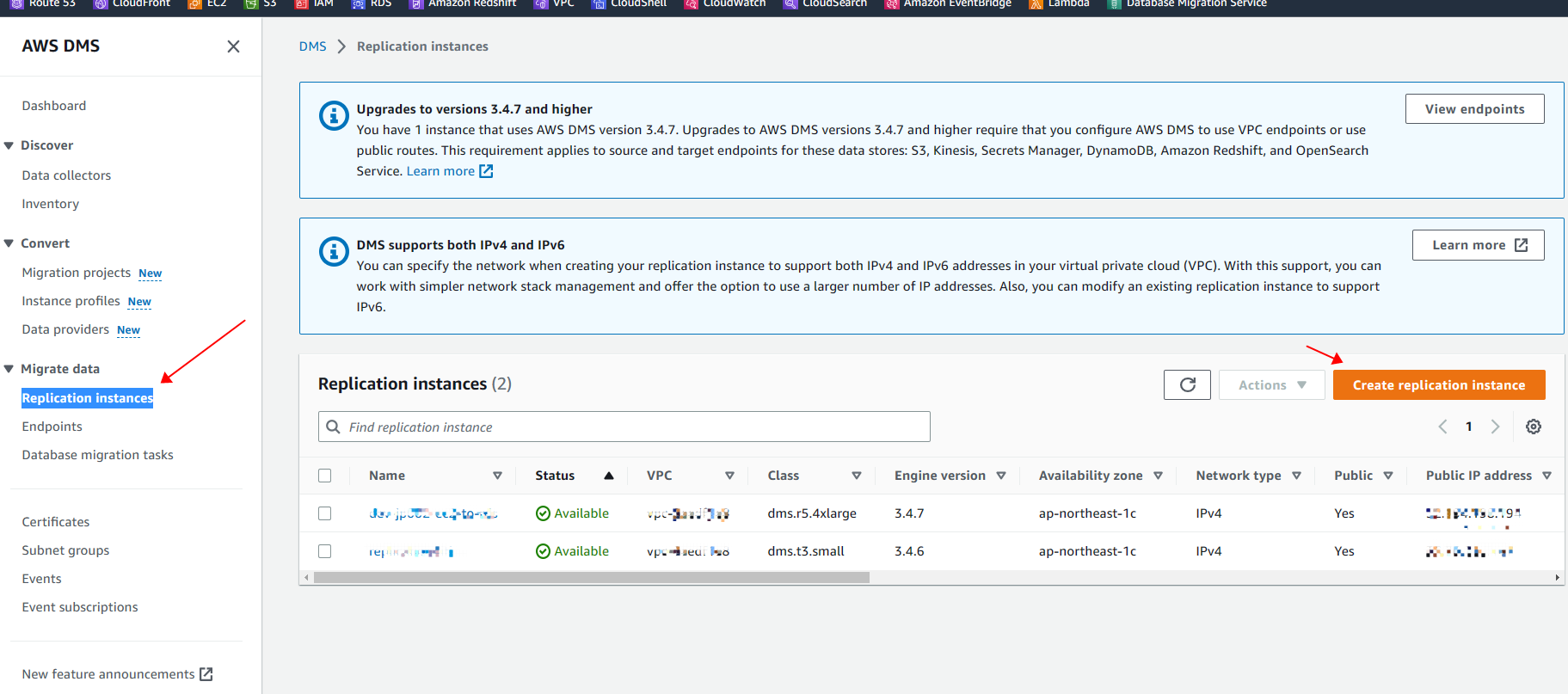Click View endpoints button
The height and width of the screenshot is (694, 1568).
click(1474, 109)
